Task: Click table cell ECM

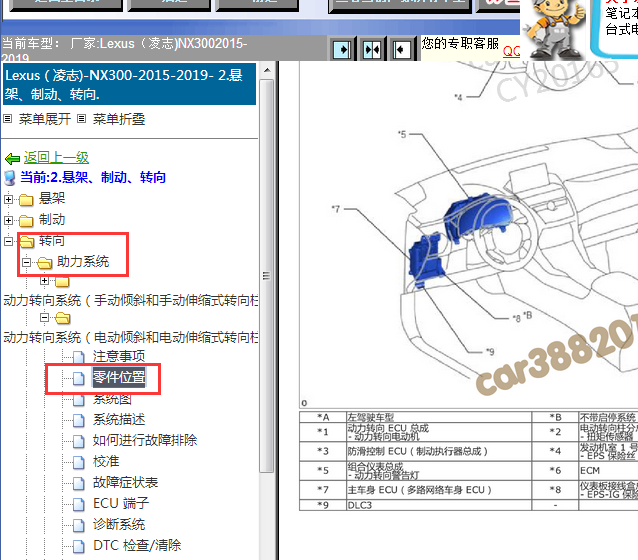Action: [609, 471]
